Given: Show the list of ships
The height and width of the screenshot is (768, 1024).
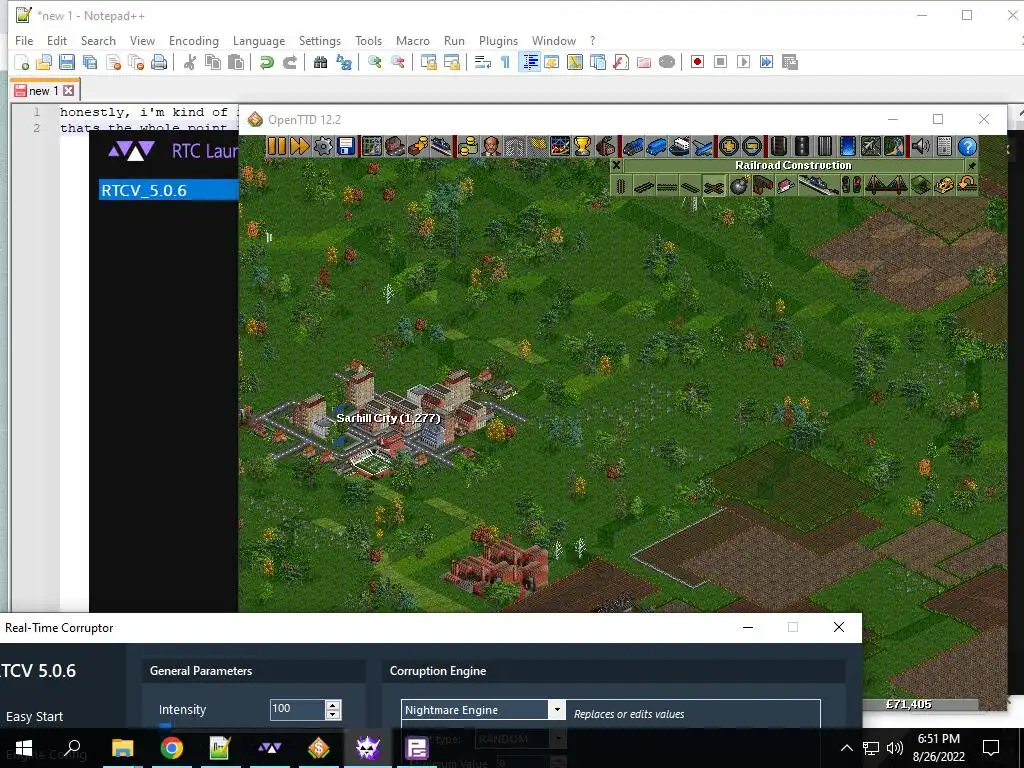Looking at the screenshot, I should pos(679,146).
